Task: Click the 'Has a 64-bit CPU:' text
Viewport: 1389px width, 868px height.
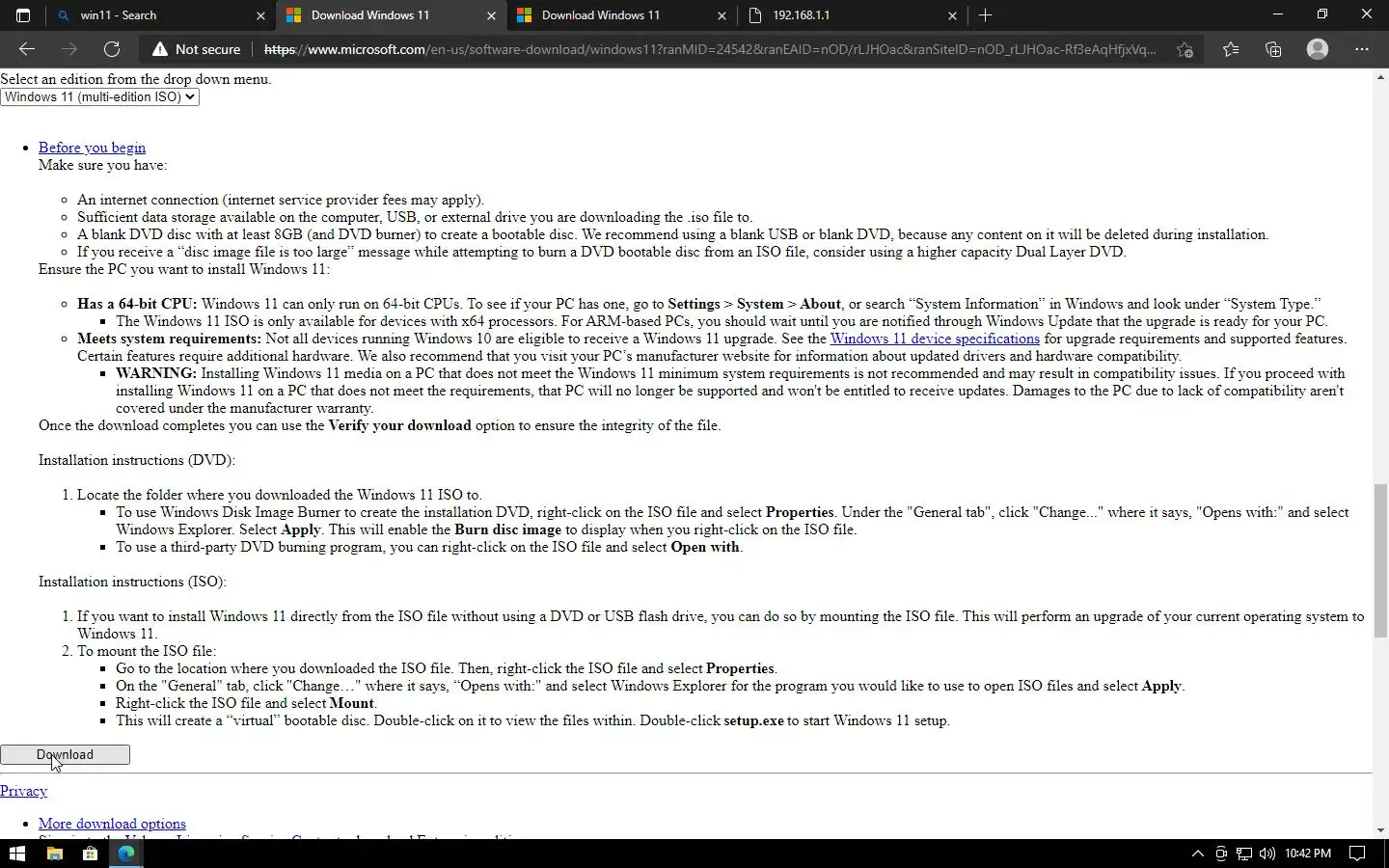Action: click(x=137, y=304)
